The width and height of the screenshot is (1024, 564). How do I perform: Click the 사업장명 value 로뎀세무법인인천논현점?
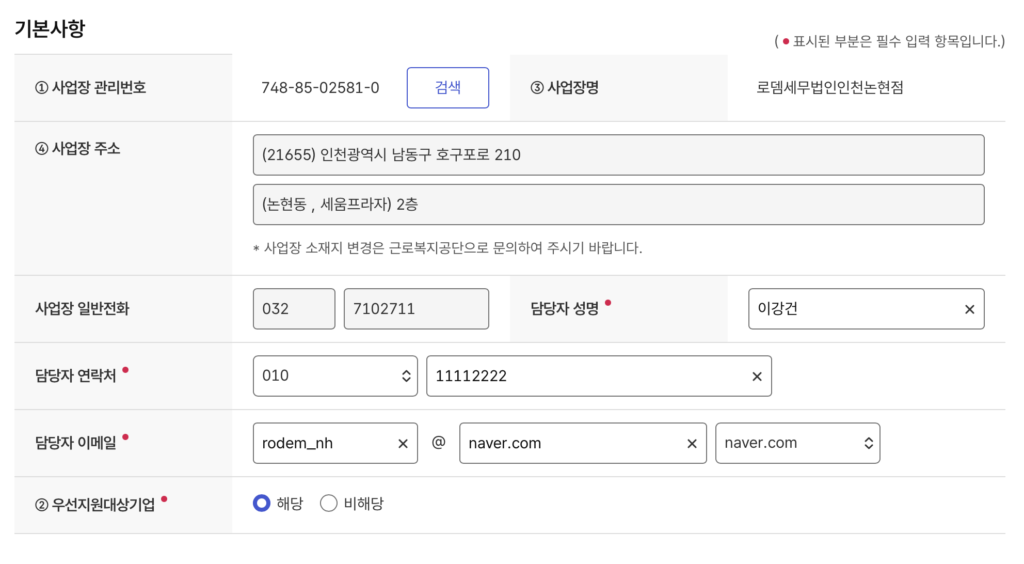click(x=830, y=88)
